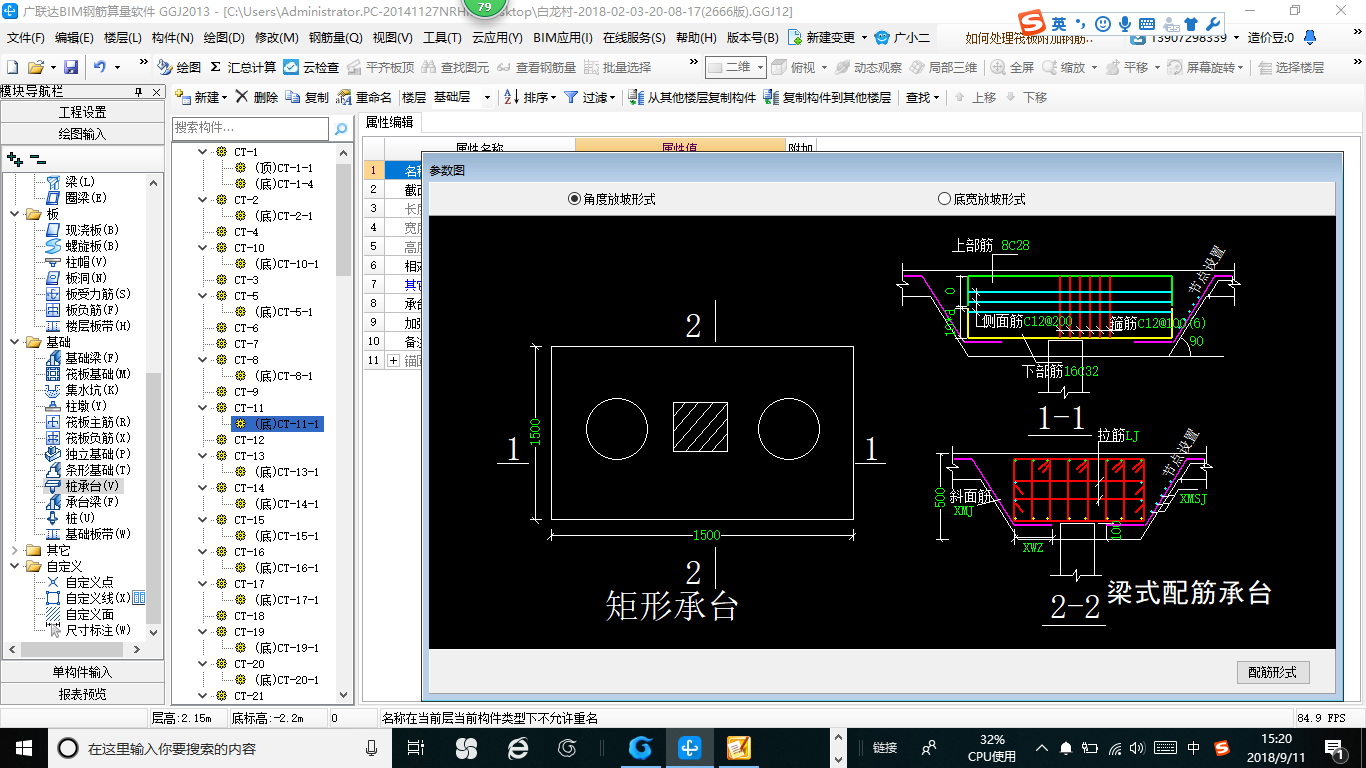
Task: Click the 搜索构件 search input field
Action: [x=250, y=128]
